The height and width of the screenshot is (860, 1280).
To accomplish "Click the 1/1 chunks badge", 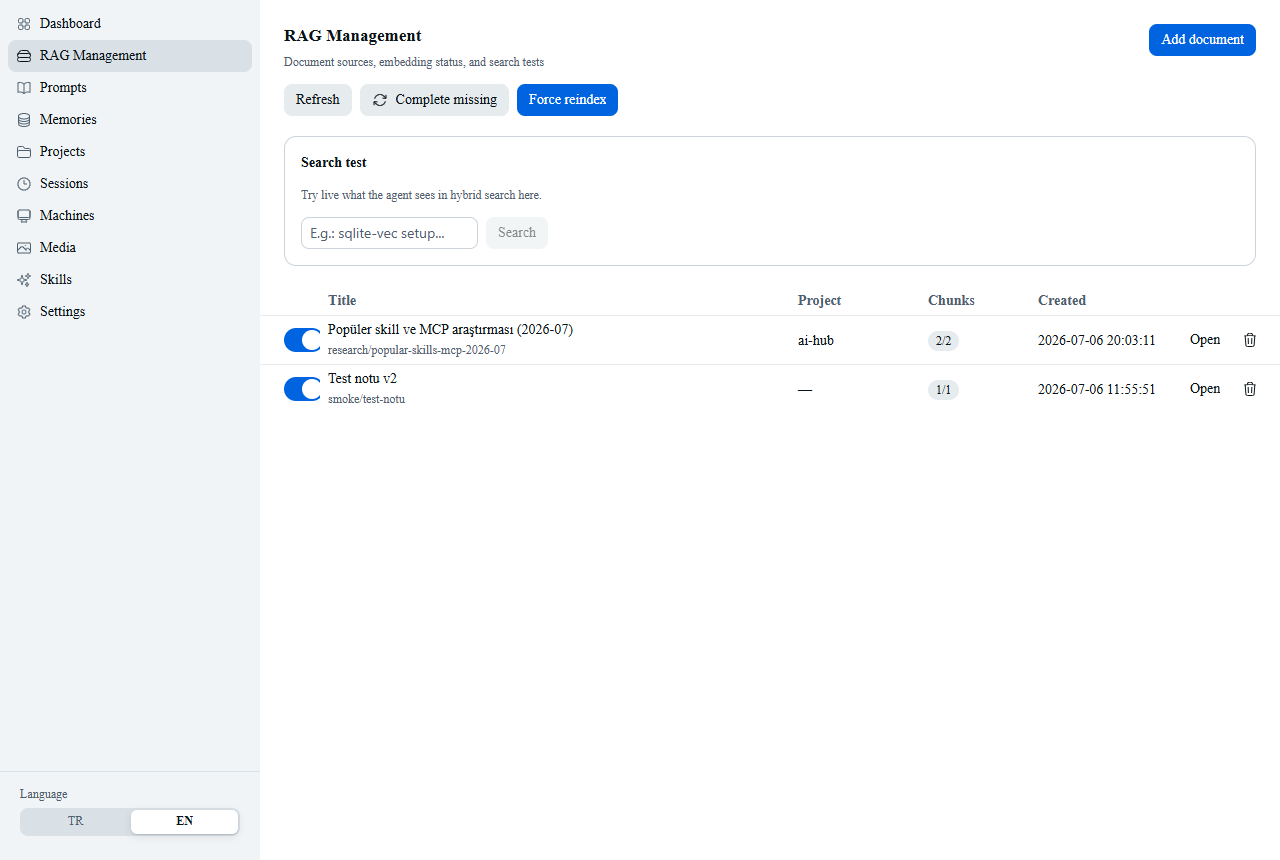I will 943,390.
